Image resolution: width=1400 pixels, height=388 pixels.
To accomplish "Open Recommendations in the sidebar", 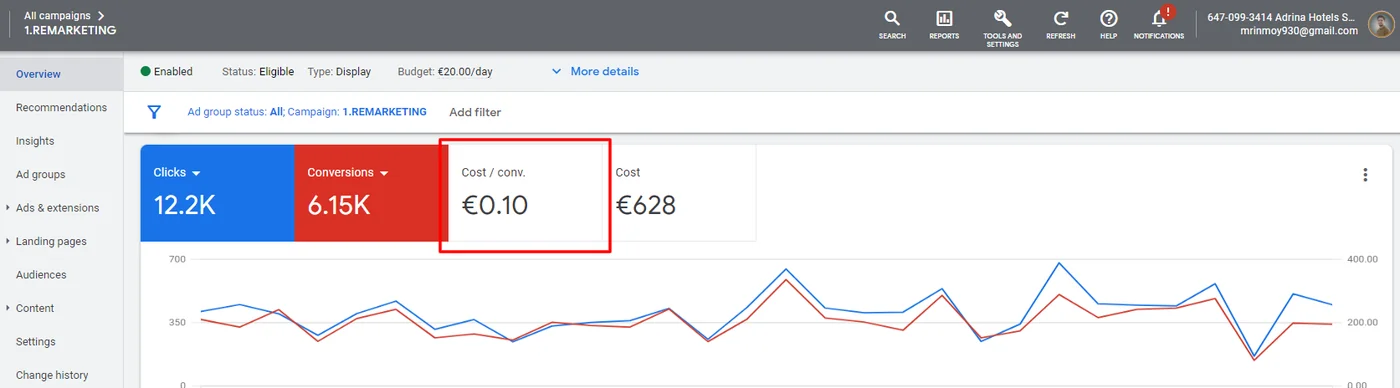I will coord(61,107).
